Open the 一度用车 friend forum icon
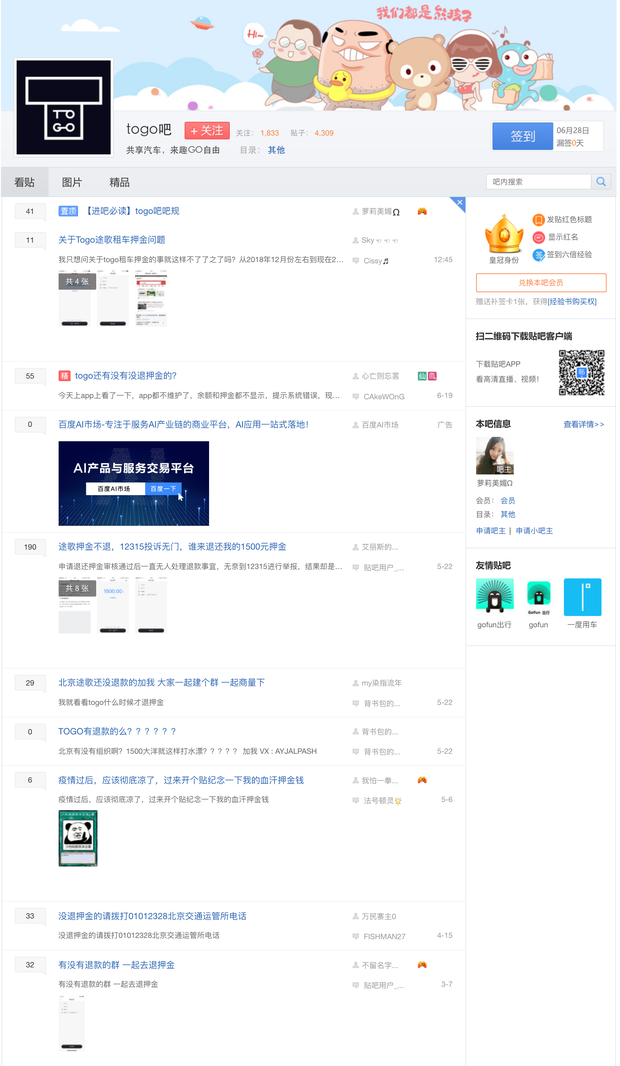This screenshot has width=620, height=1066. coord(583,597)
